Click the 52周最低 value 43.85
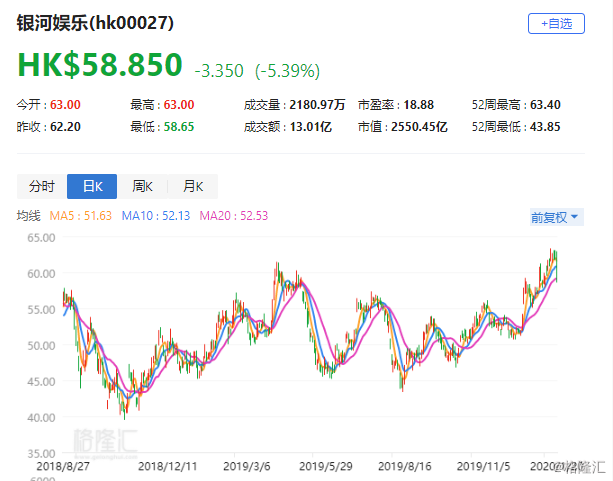Screen dimensions: 613x481 click(x=545, y=127)
